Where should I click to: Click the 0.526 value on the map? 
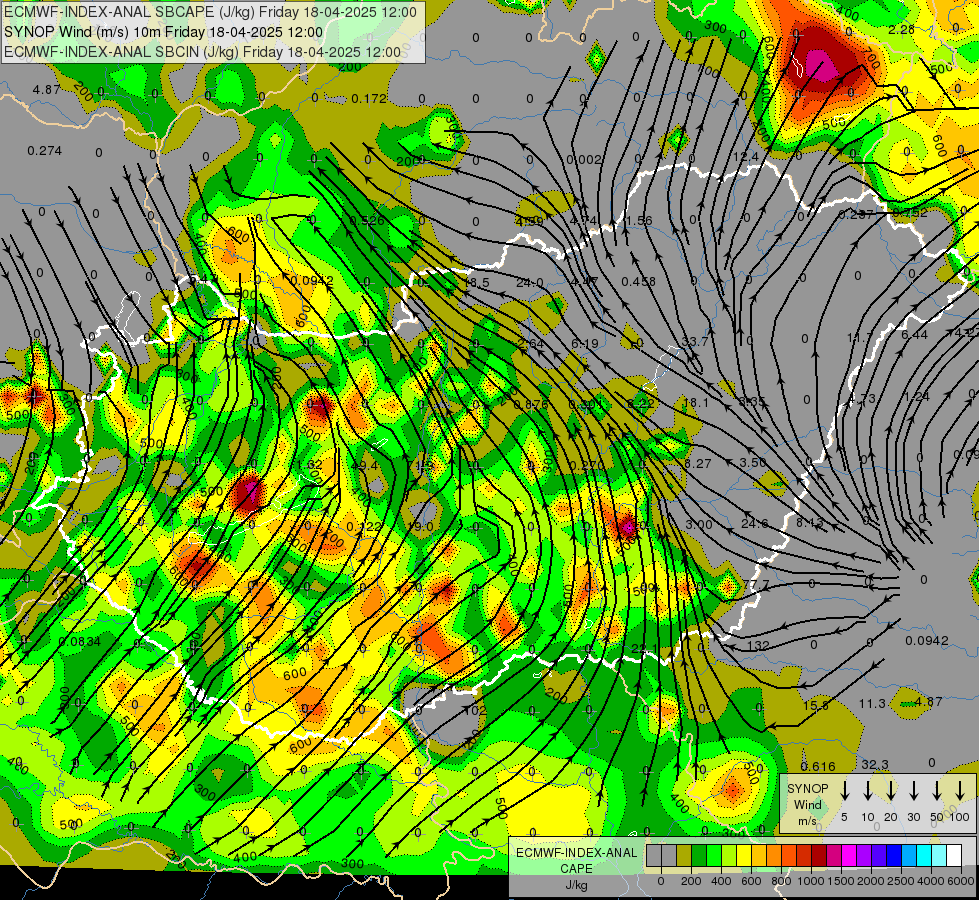(x=367, y=220)
